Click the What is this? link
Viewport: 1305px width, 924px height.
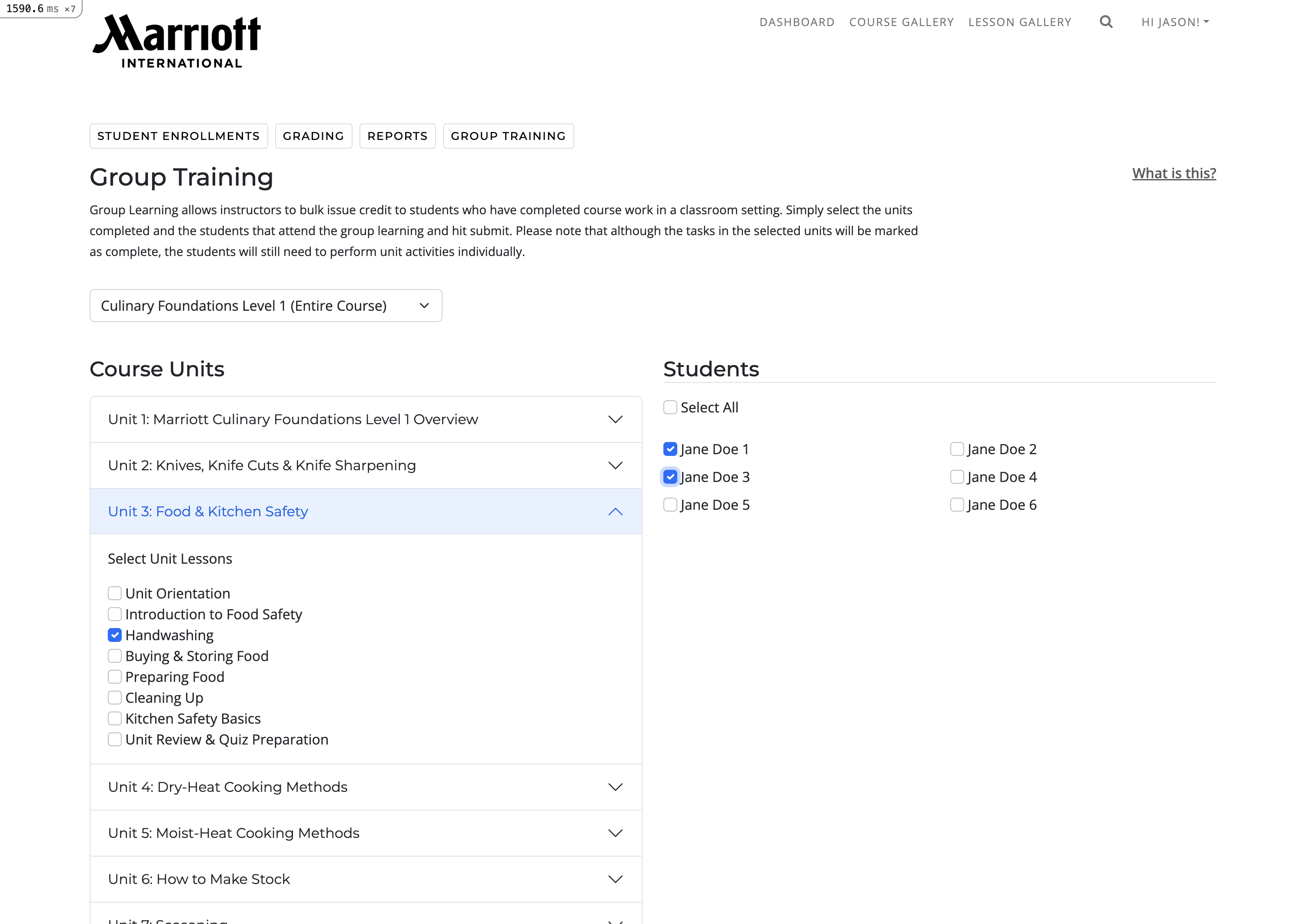pyautogui.click(x=1174, y=173)
